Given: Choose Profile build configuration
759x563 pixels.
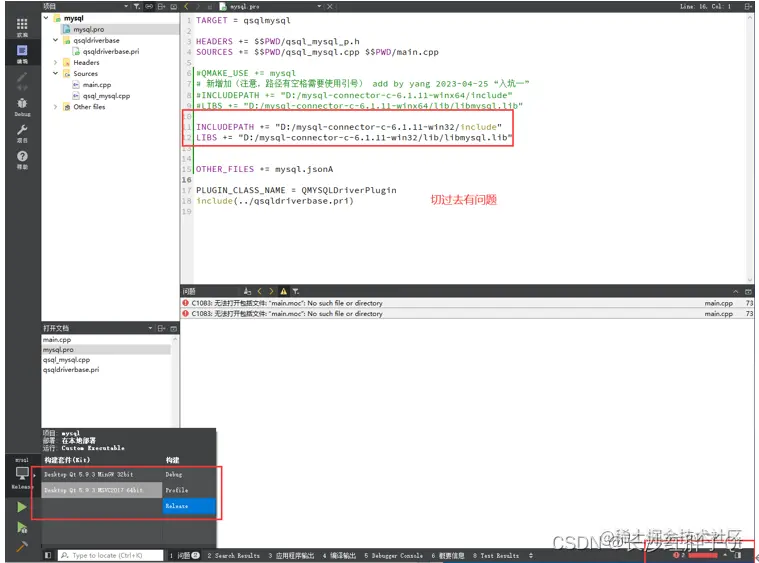Looking at the screenshot, I should [x=189, y=490].
